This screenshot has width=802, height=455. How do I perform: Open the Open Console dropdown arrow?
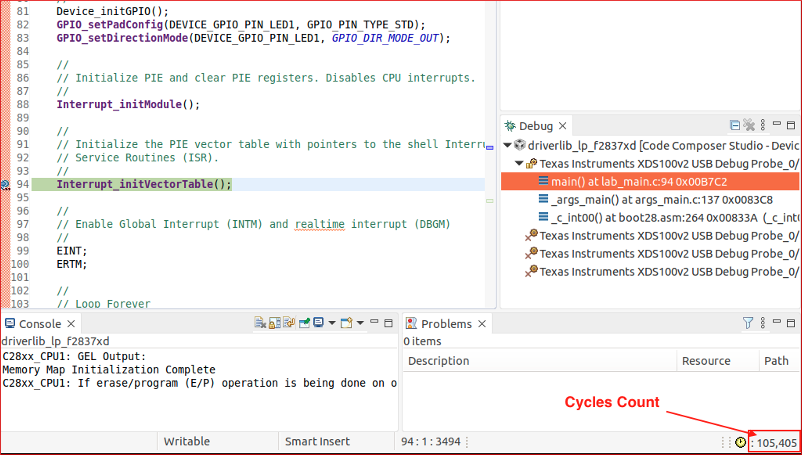point(360,323)
